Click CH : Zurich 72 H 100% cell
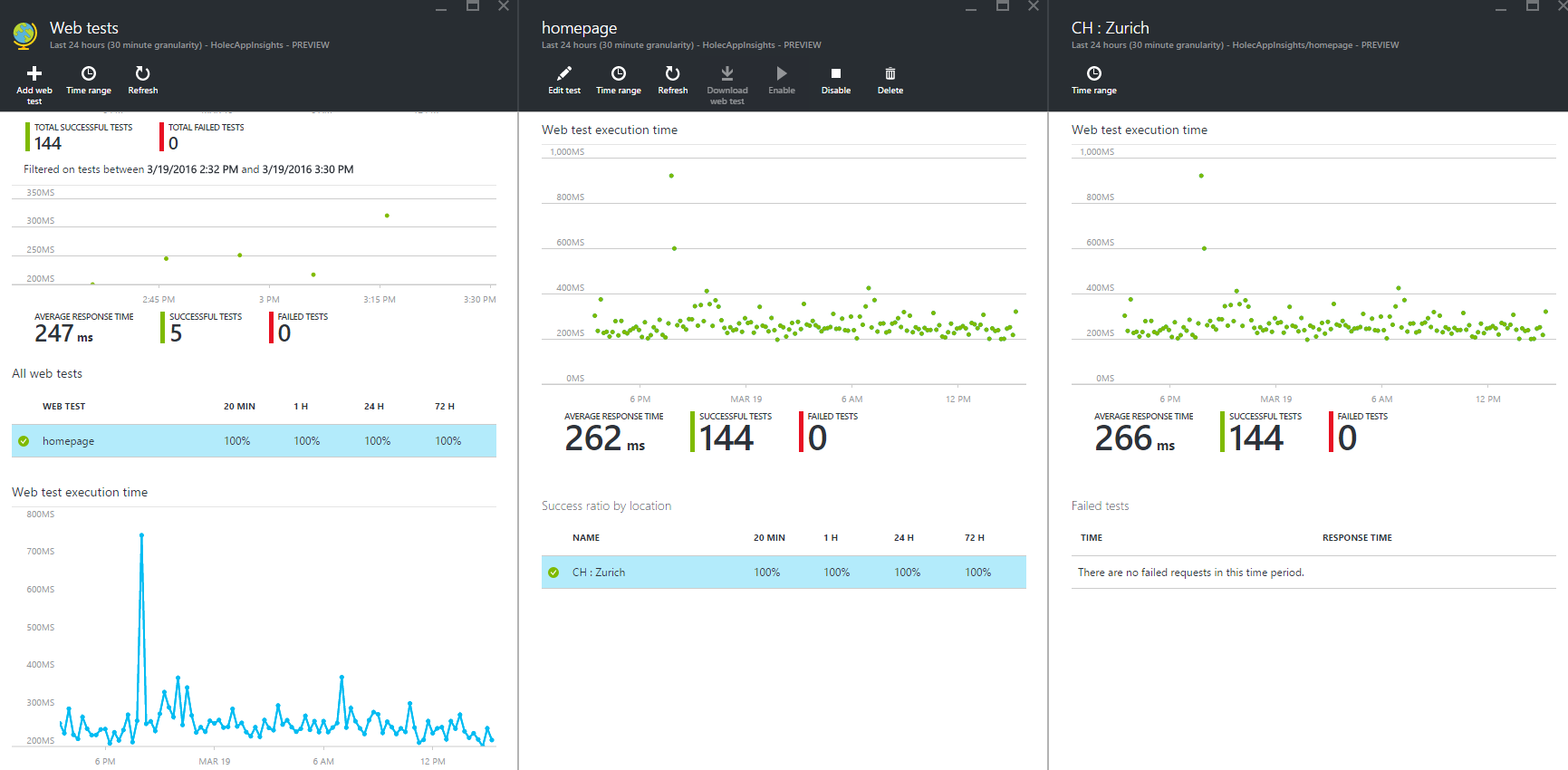The height and width of the screenshot is (770, 1568). 977,573
